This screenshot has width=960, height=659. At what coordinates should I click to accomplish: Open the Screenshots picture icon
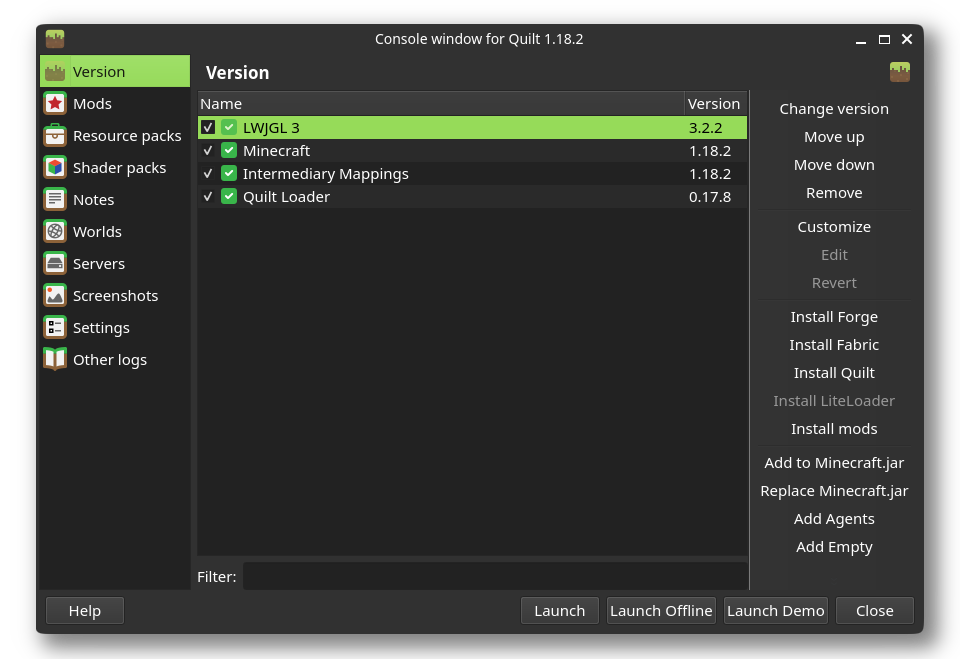(x=55, y=296)
